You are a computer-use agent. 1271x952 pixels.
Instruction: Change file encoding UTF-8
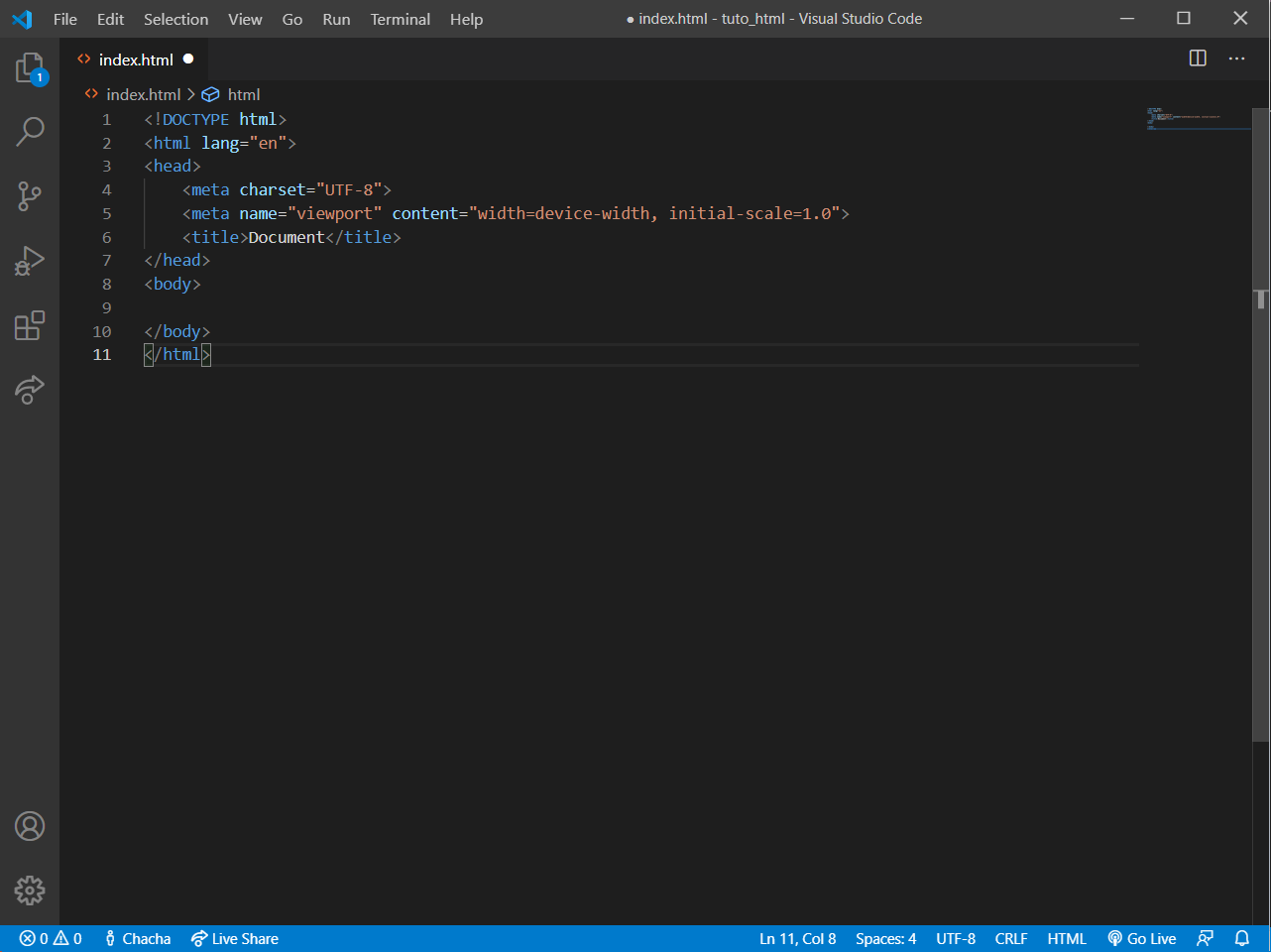956,938
